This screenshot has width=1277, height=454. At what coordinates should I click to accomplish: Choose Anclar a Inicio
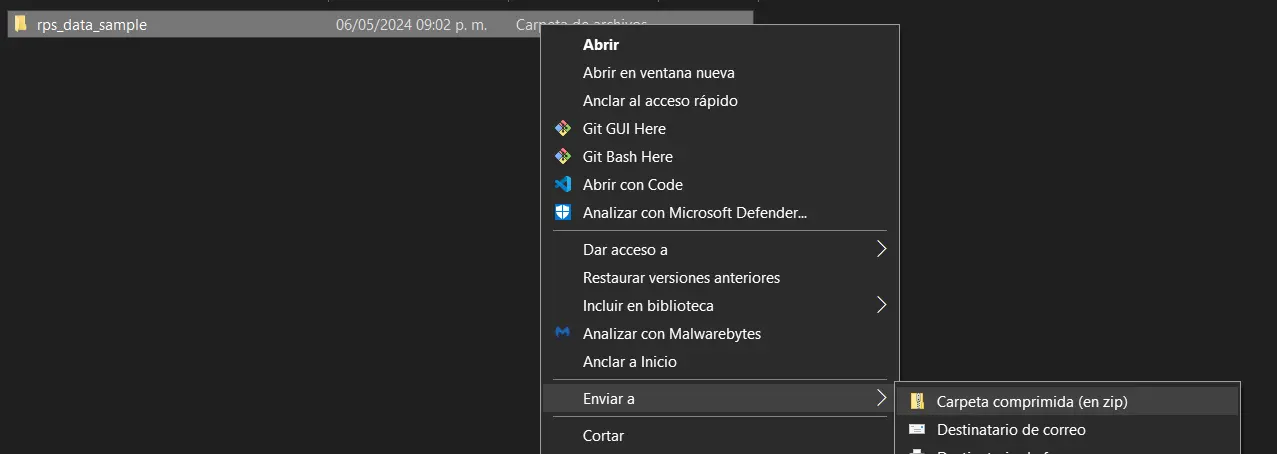tap(630, 361)
